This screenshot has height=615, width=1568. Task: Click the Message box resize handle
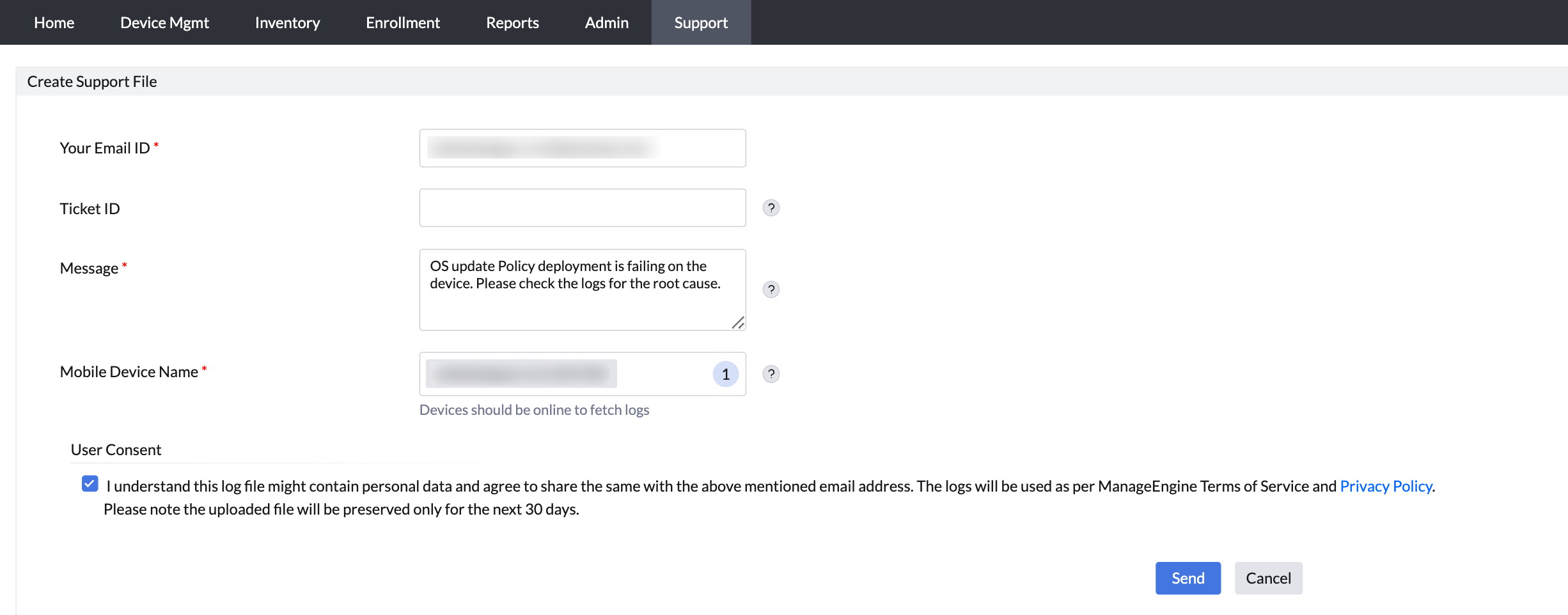pyautogui.click(x=738, y=323)
